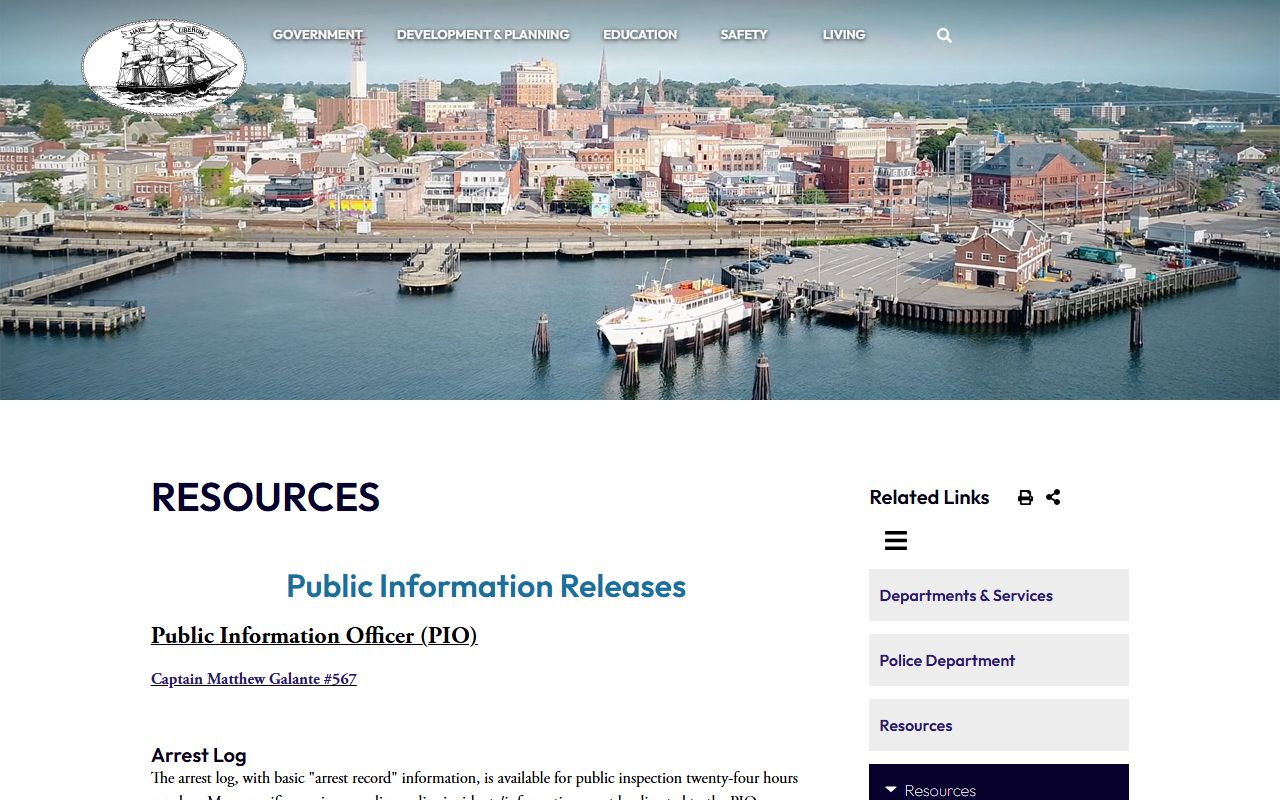Open the Government menu
Screen dimensions: 1280x800
coord(317,34)
